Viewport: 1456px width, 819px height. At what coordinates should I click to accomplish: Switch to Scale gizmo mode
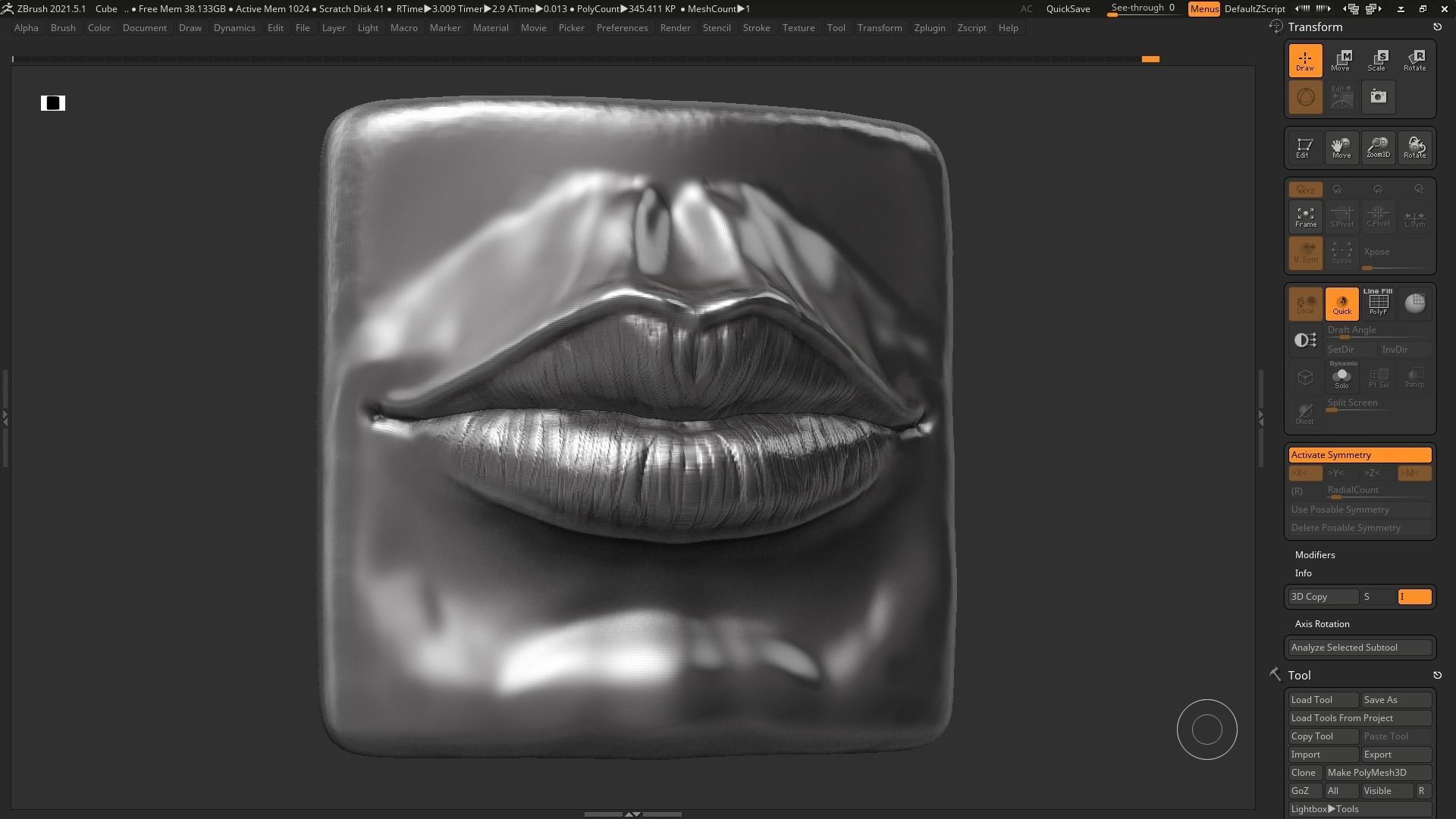pyautogui.click(x=1377, y=60)
